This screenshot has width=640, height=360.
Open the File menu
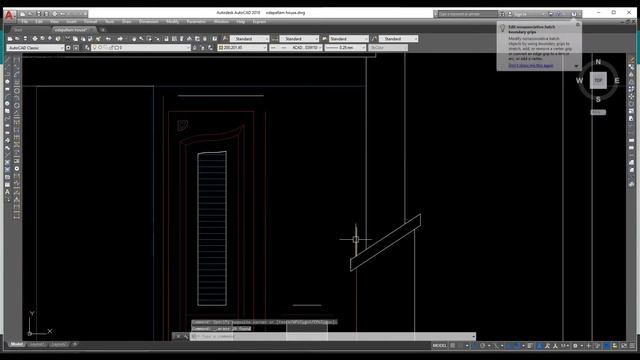pyautogui.click(x=25, y=22)
